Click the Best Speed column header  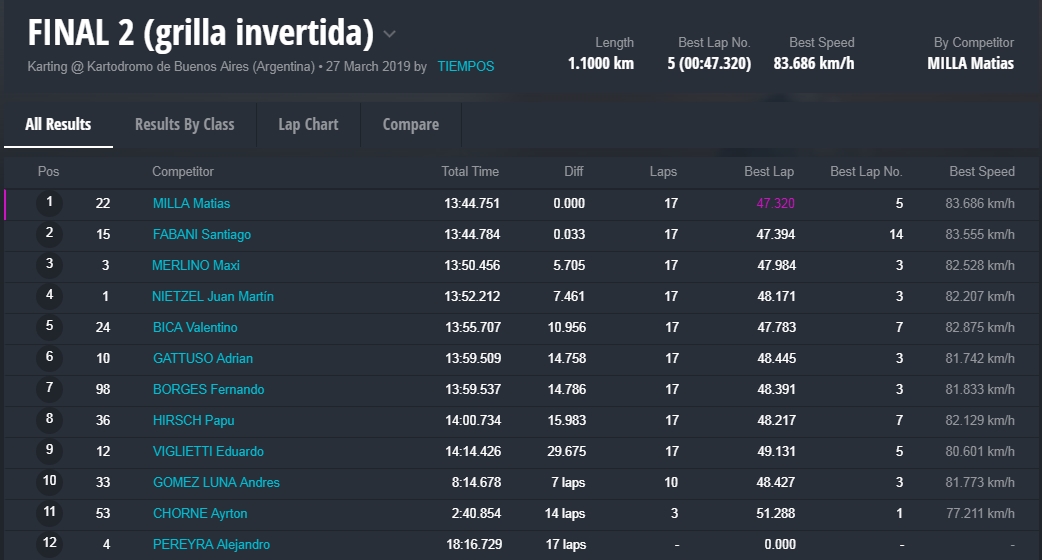[x=981, y=172]
